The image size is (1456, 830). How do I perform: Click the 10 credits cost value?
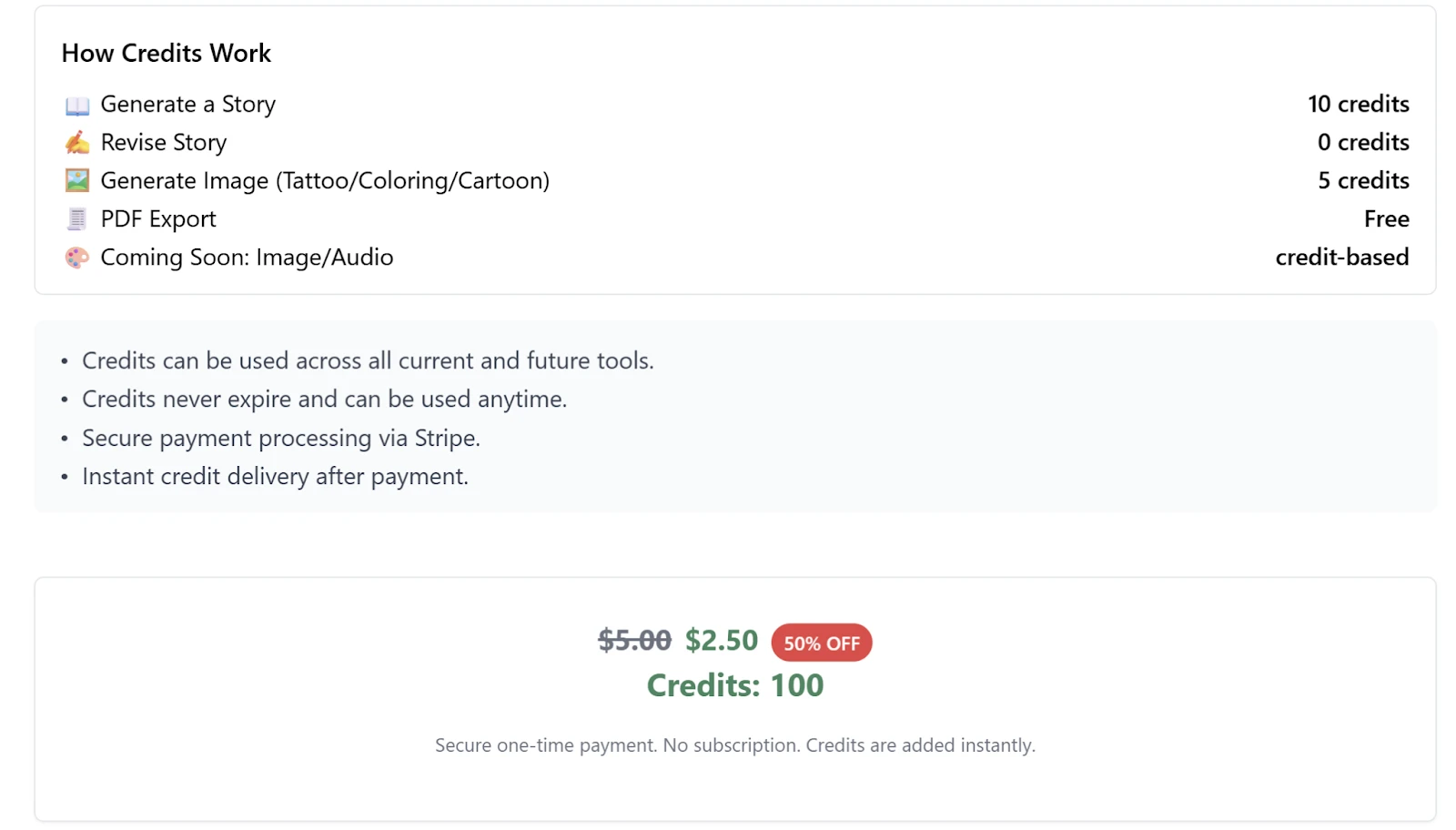(x=1358, y=105)
